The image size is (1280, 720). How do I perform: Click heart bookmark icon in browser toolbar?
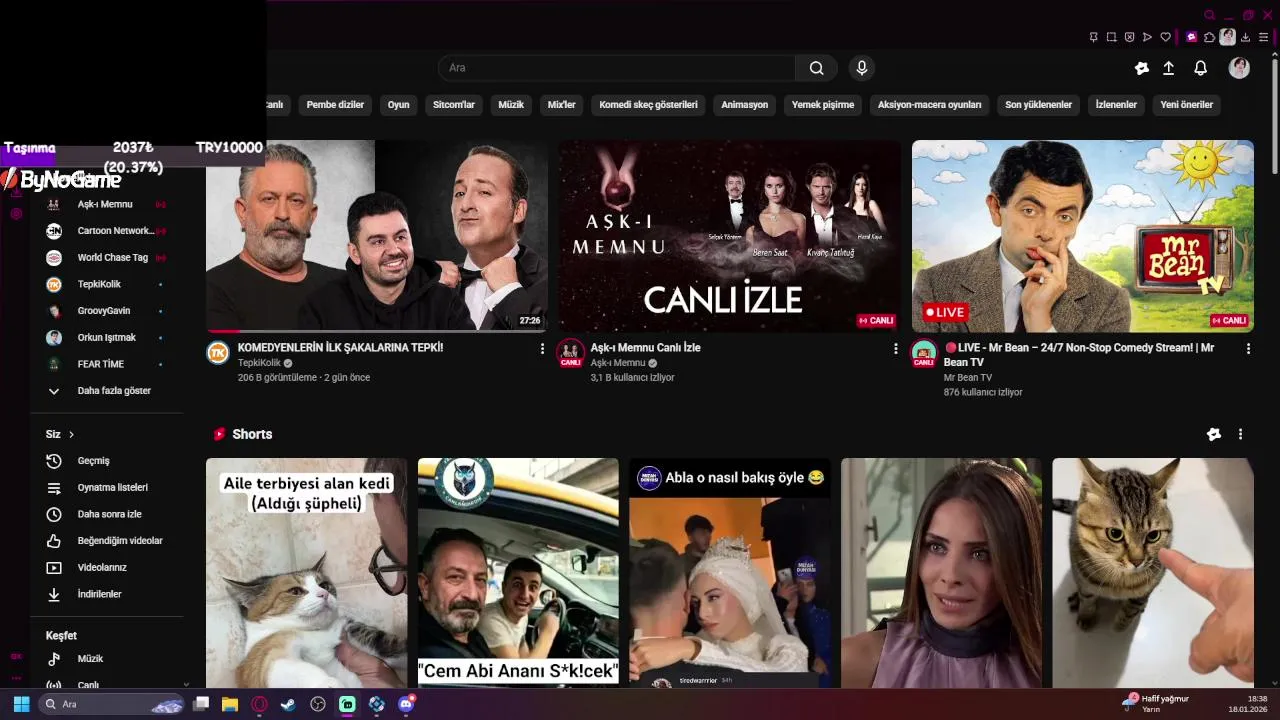click(x=1165, y=37)
